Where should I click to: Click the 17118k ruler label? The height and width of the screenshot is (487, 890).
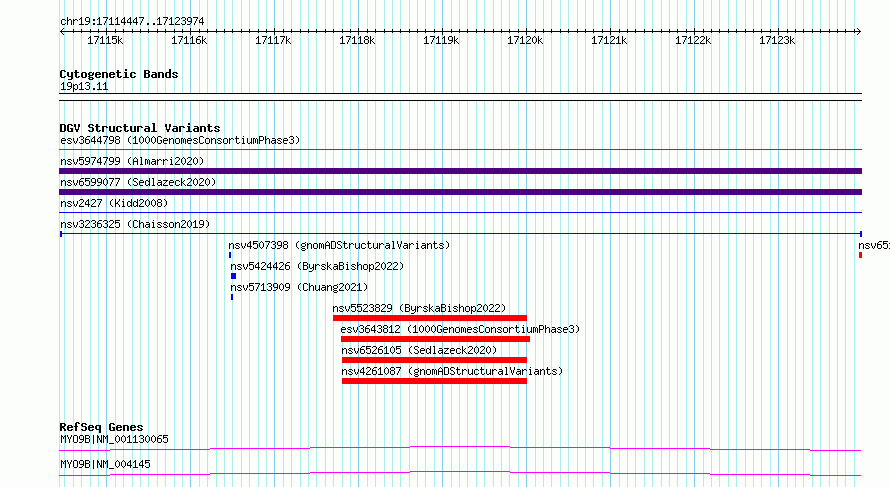click(x=357, y=40)
